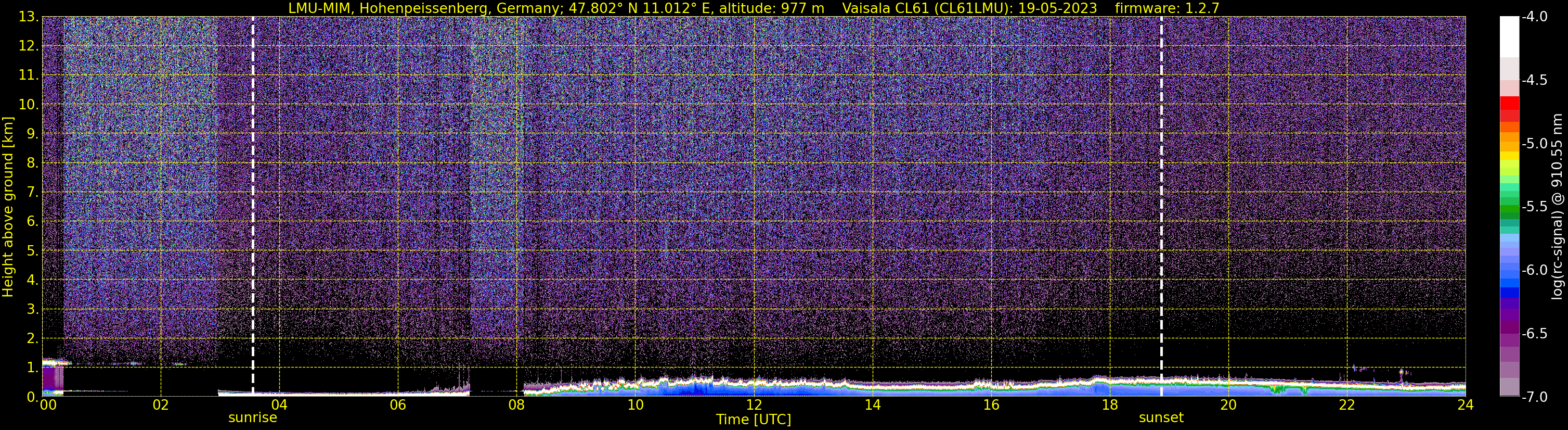Click the y-axis tick label '2.'
1568x430 pixels.
[x=33, y=339]
